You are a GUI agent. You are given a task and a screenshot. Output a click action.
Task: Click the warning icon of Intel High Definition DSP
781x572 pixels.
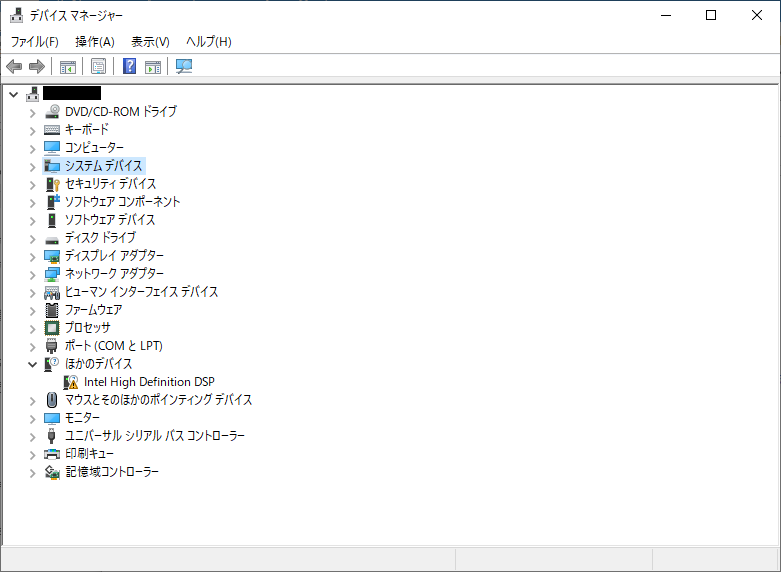(71, 382)
